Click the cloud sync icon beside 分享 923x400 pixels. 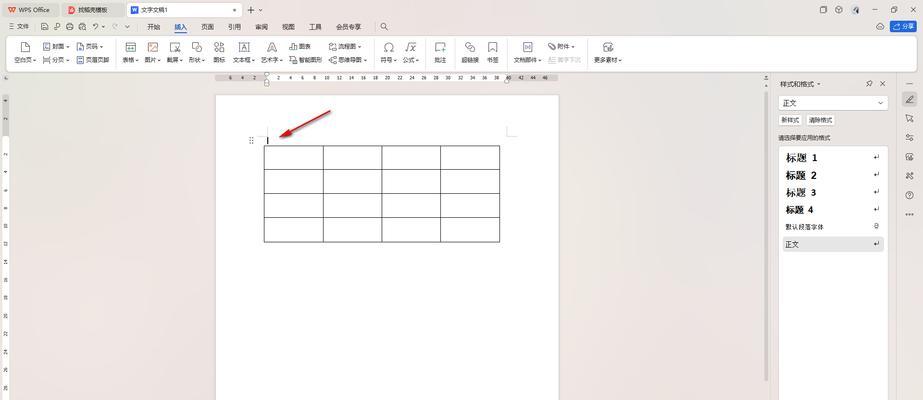tap(880, 27)
